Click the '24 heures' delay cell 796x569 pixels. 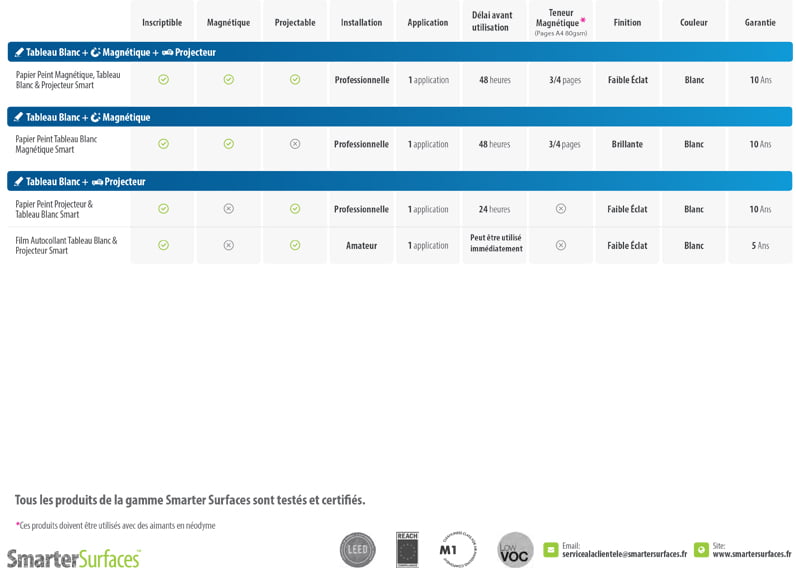[494, 209]
